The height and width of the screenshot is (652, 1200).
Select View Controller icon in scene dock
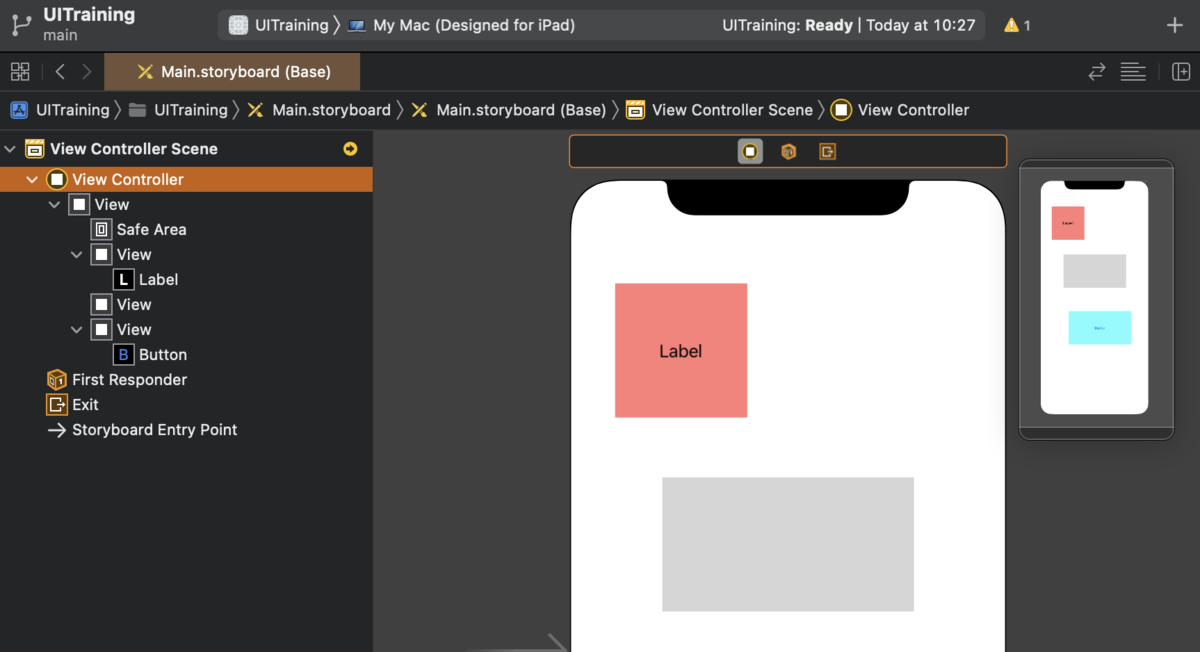pos(750,151)
